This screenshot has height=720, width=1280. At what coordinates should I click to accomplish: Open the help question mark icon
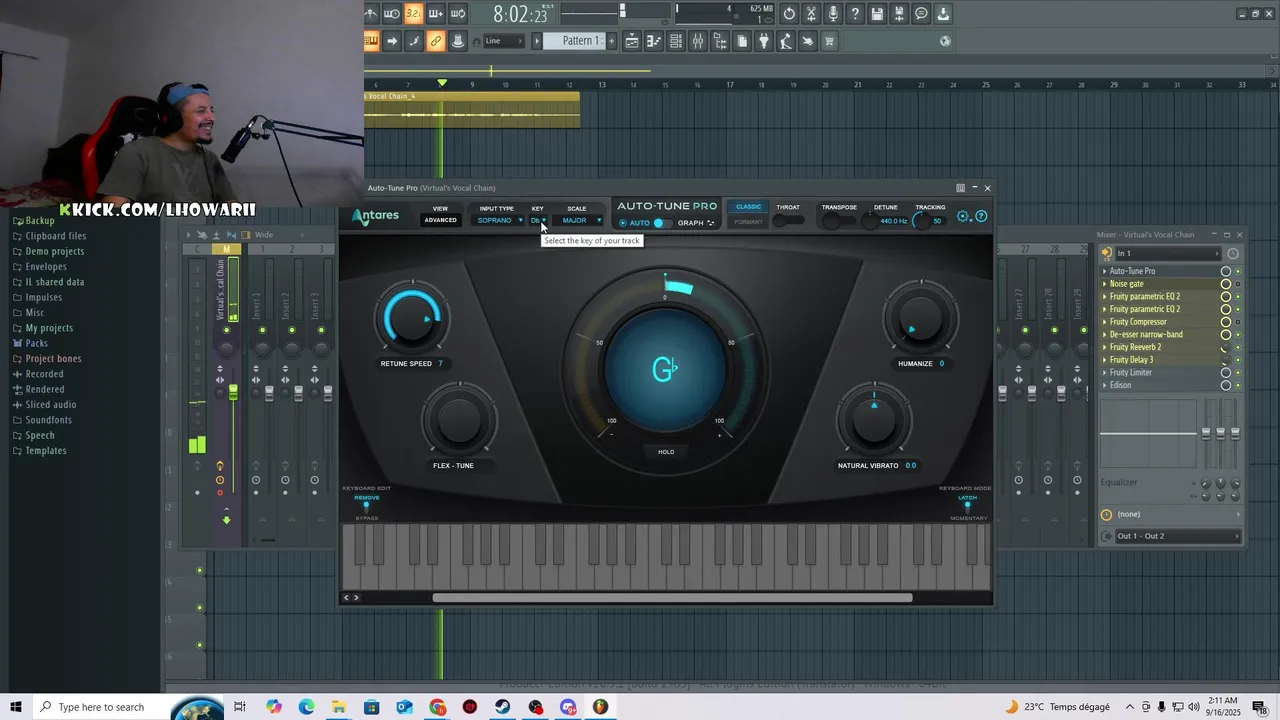click(854, 14)
